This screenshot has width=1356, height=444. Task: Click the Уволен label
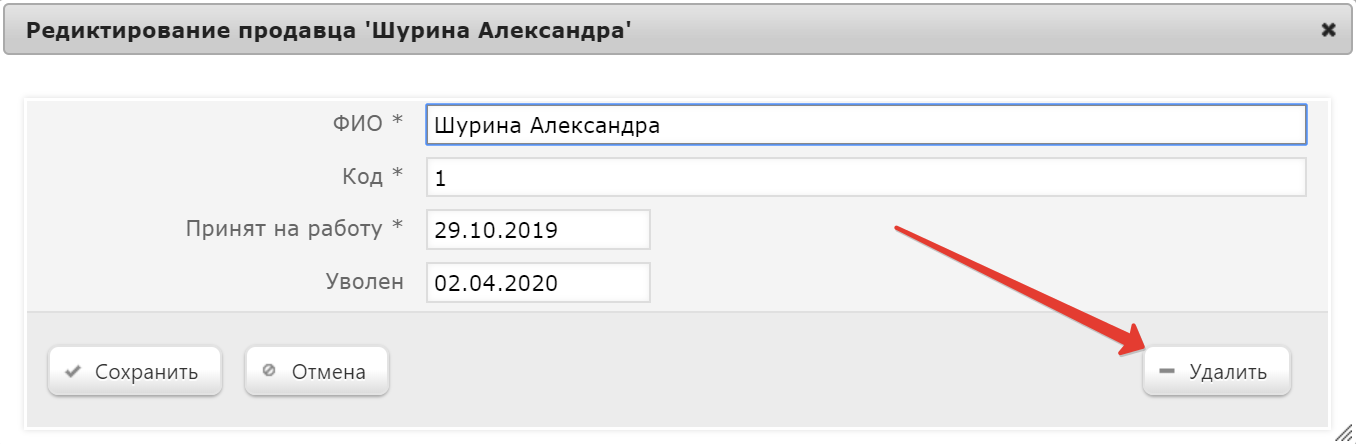365,282
